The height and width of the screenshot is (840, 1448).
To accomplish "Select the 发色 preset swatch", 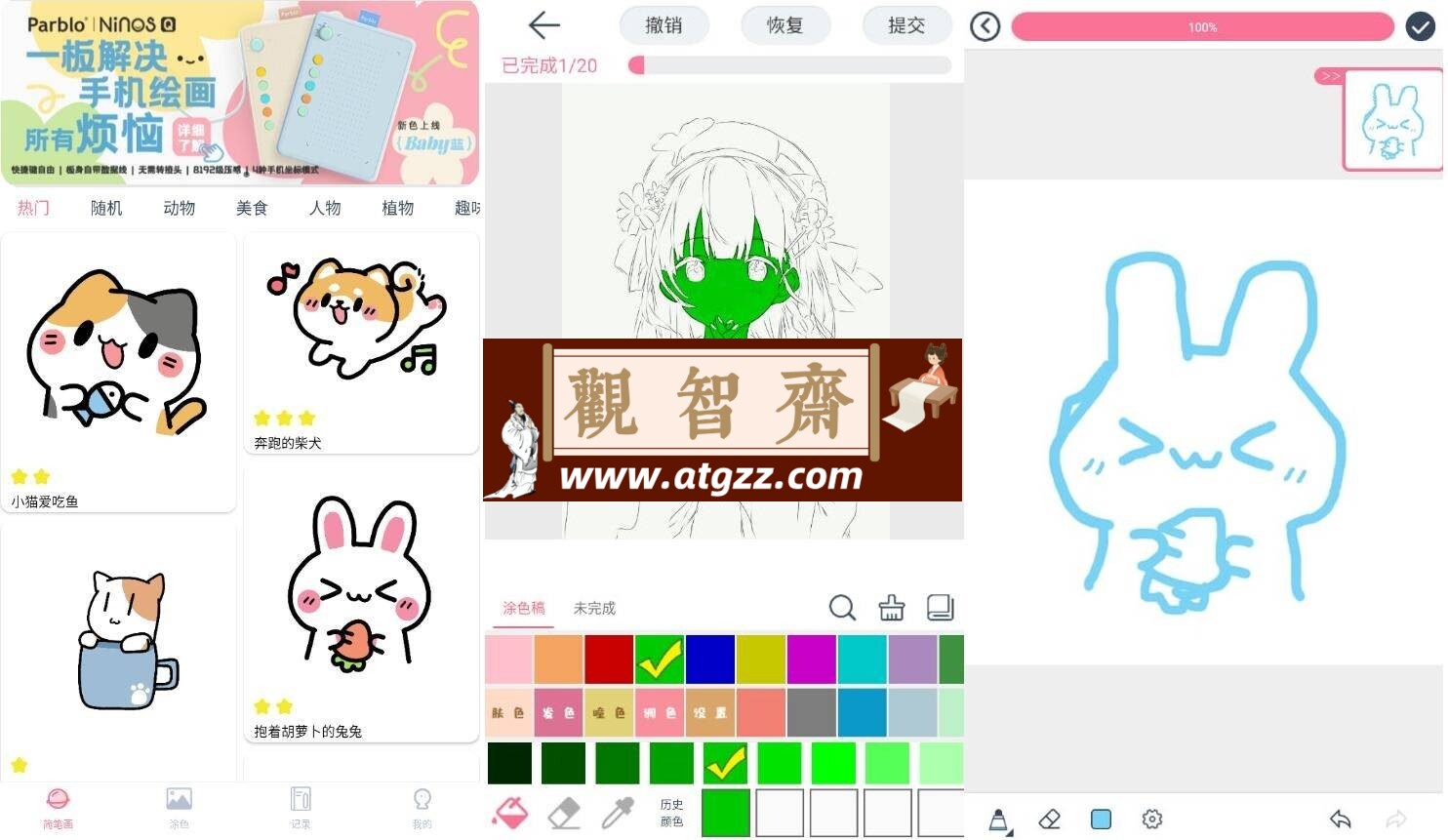I will tap(559, 713).
